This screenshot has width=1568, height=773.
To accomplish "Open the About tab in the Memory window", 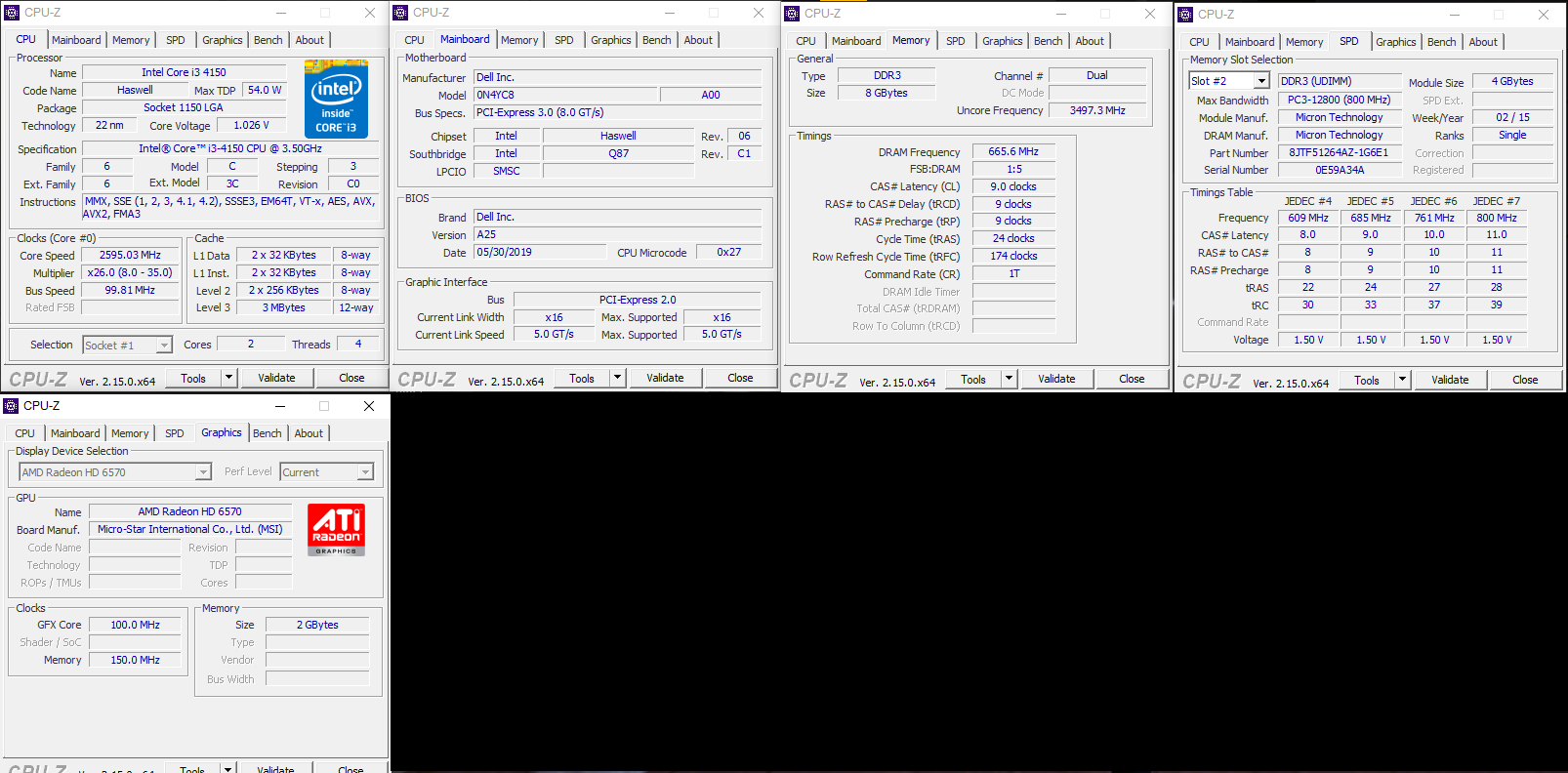I will click(1090, 41).
